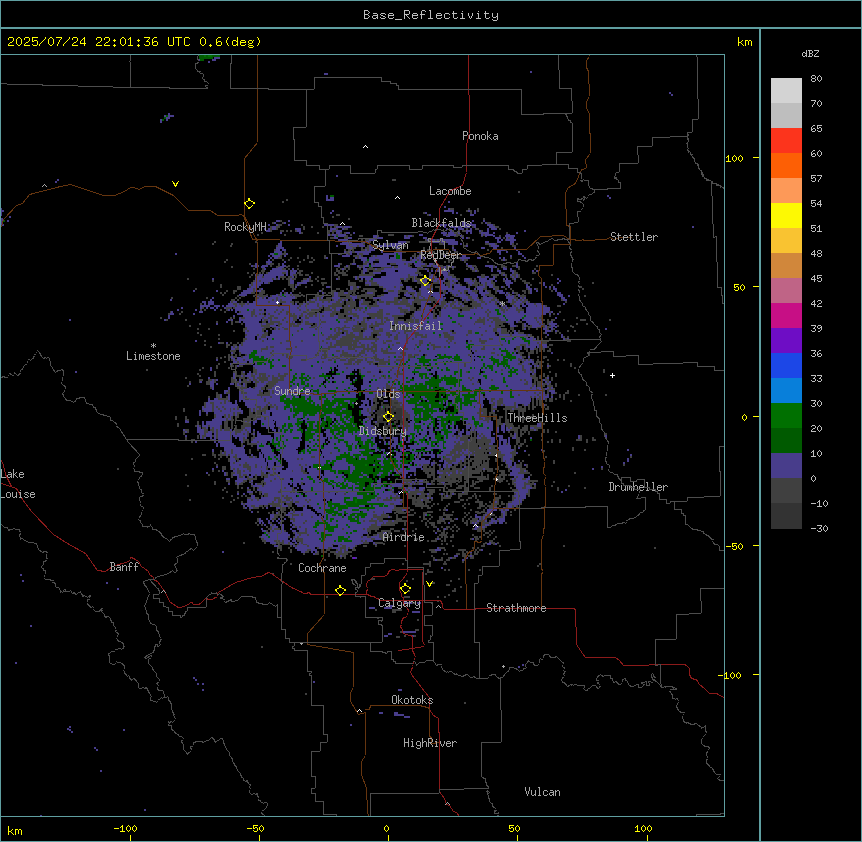Click the RedDeer city label
862x842 pixels.
[440, 255]
